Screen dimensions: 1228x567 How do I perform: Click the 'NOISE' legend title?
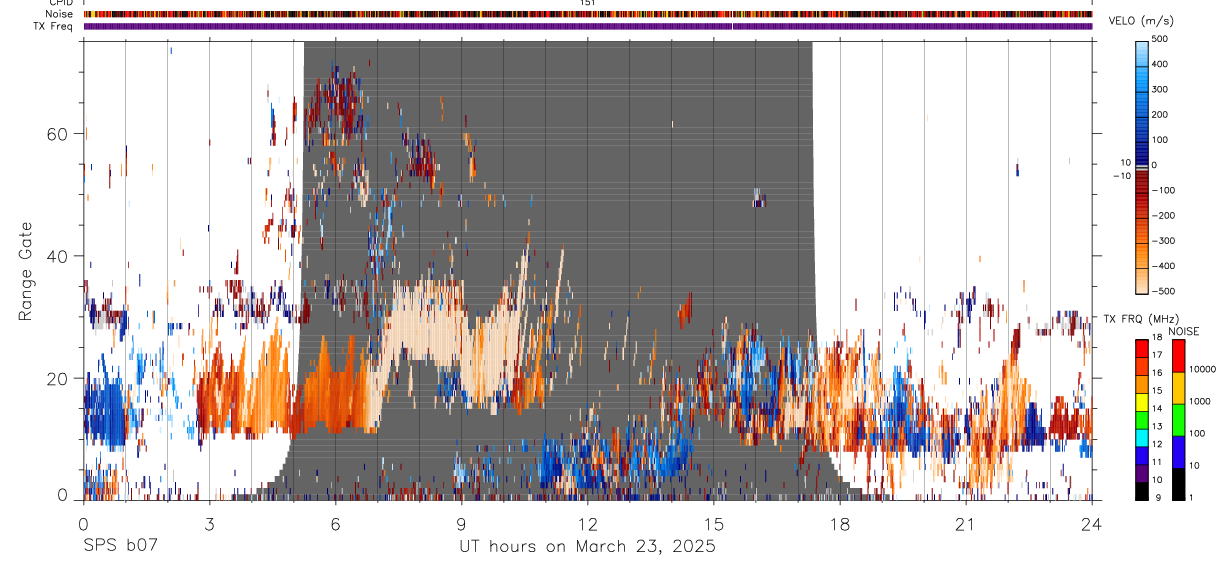coord(1182,331)
